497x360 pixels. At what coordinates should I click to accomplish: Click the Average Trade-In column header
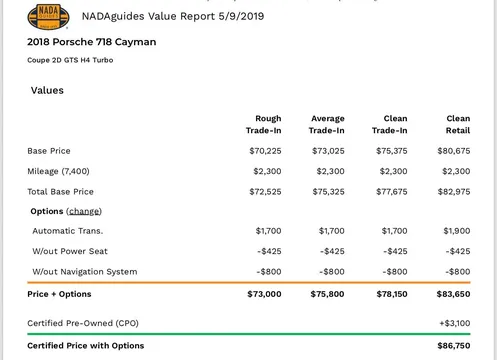tap(327, 124)
